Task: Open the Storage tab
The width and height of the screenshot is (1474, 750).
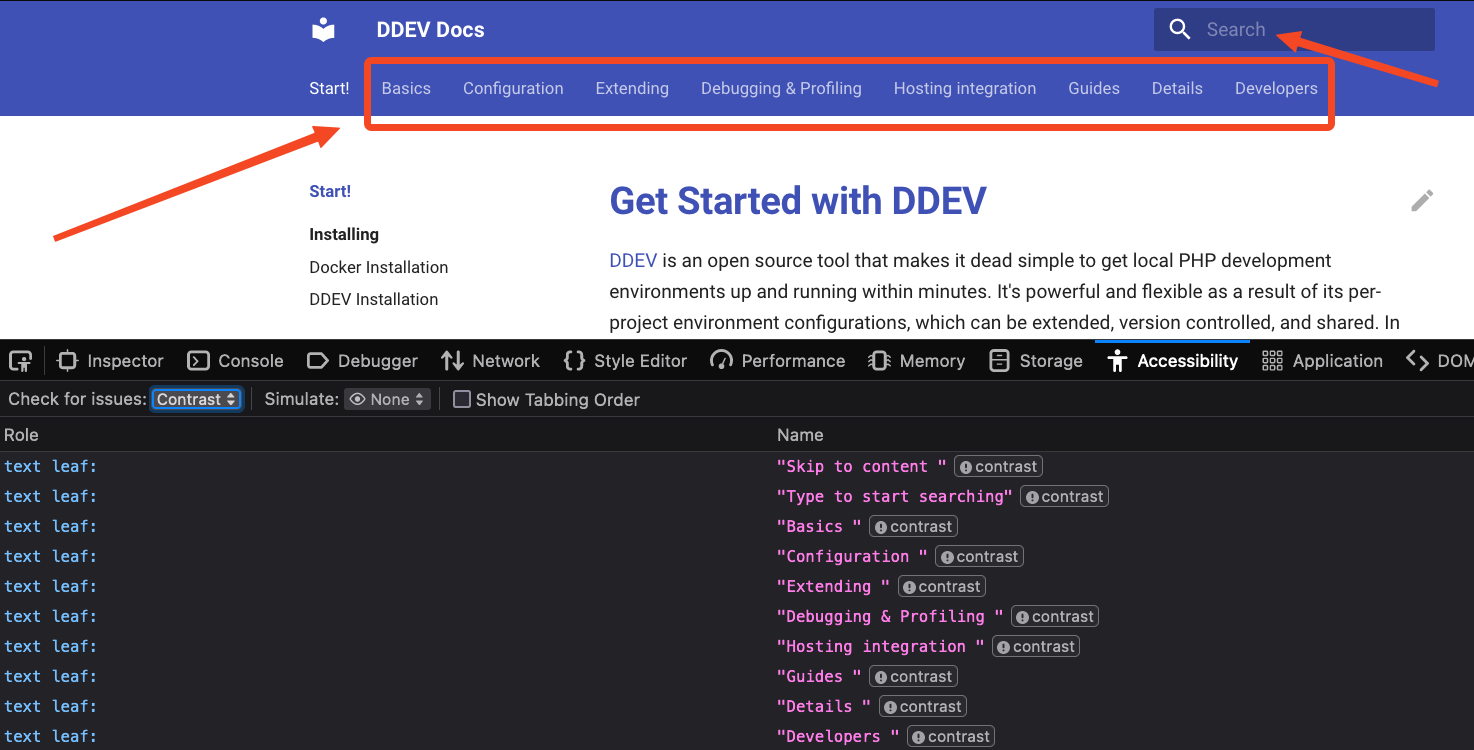Action: (x=1036, y=361)
